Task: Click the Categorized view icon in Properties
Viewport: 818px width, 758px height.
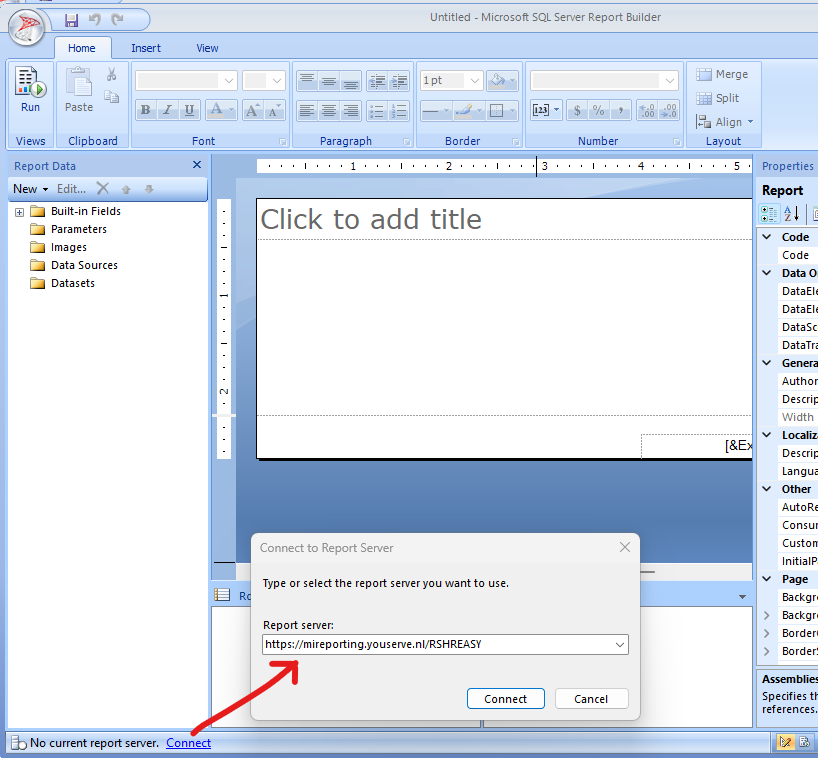Action: pyautogui.click(x=769, y=213)
